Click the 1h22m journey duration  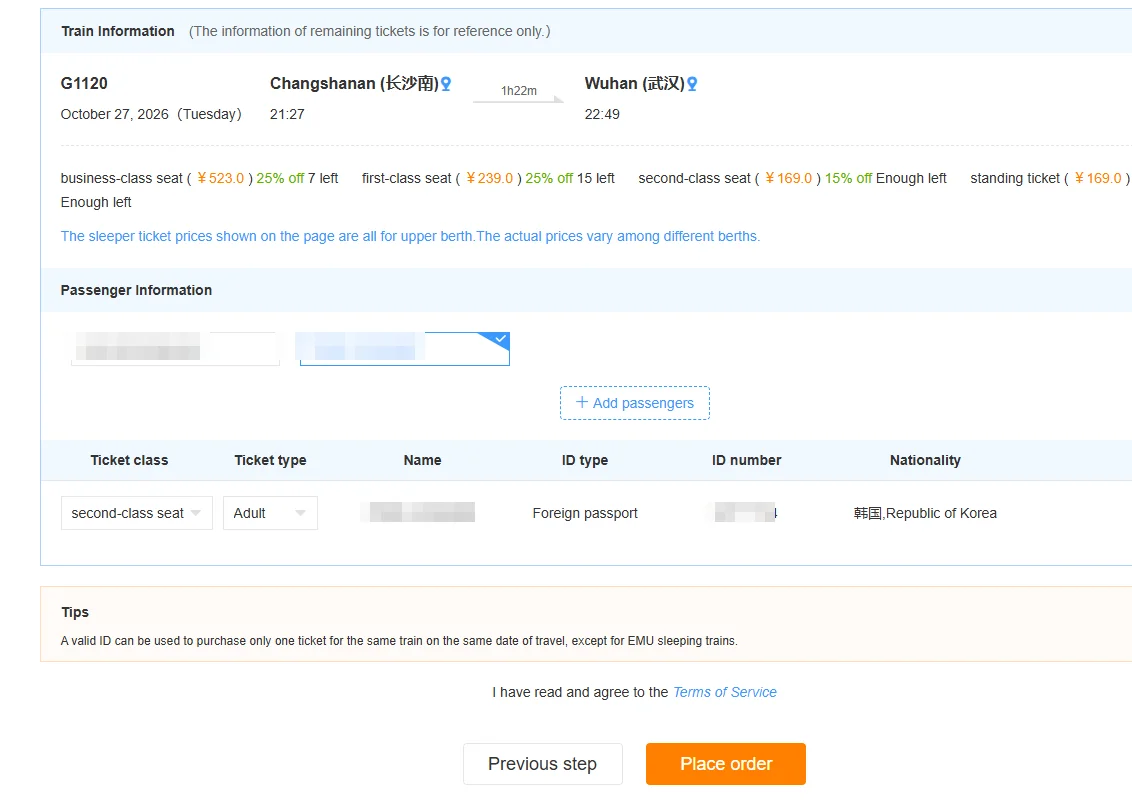click(x=519, y=91)
